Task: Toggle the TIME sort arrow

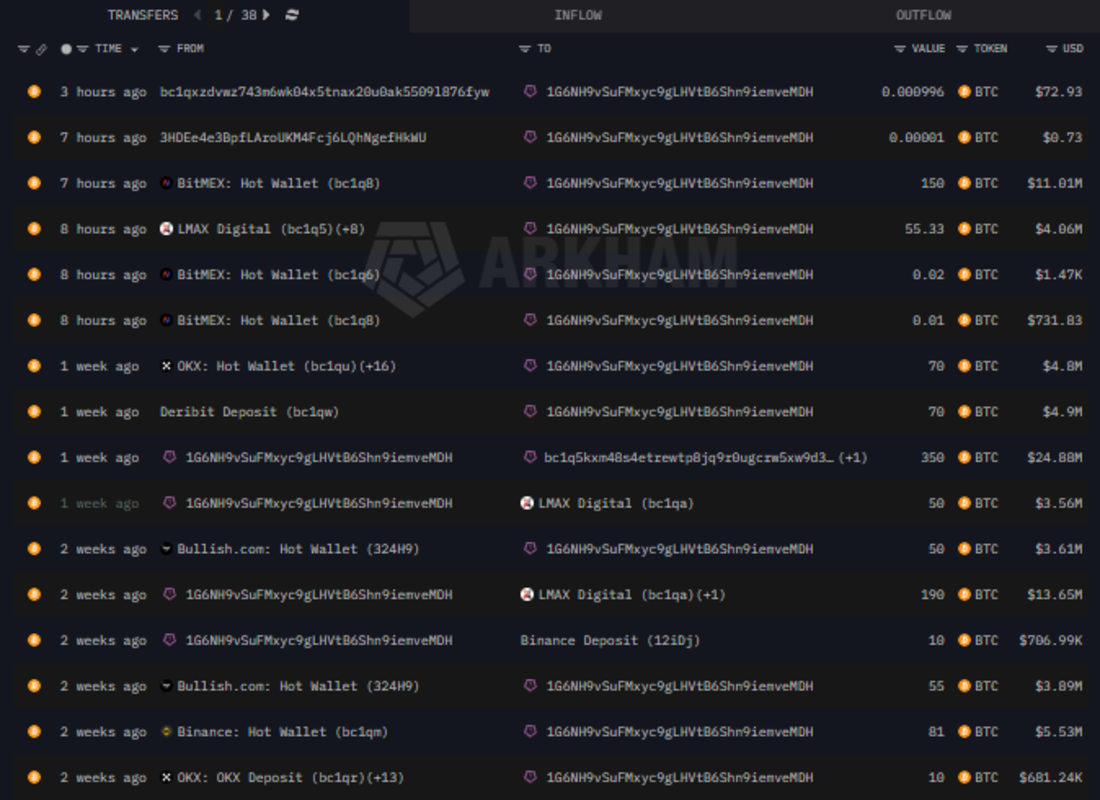Action: click(x=134, y=49)
